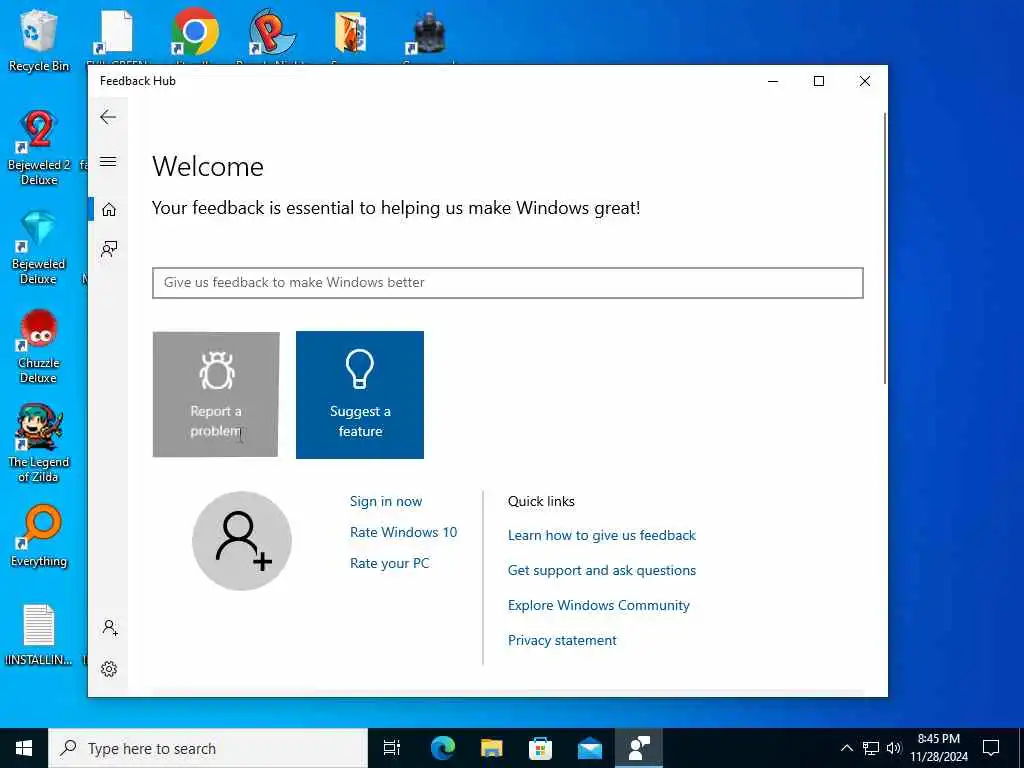Focus the feedback search box
The height and width of the screenshot is (768, 1024).
click(507, 283)
